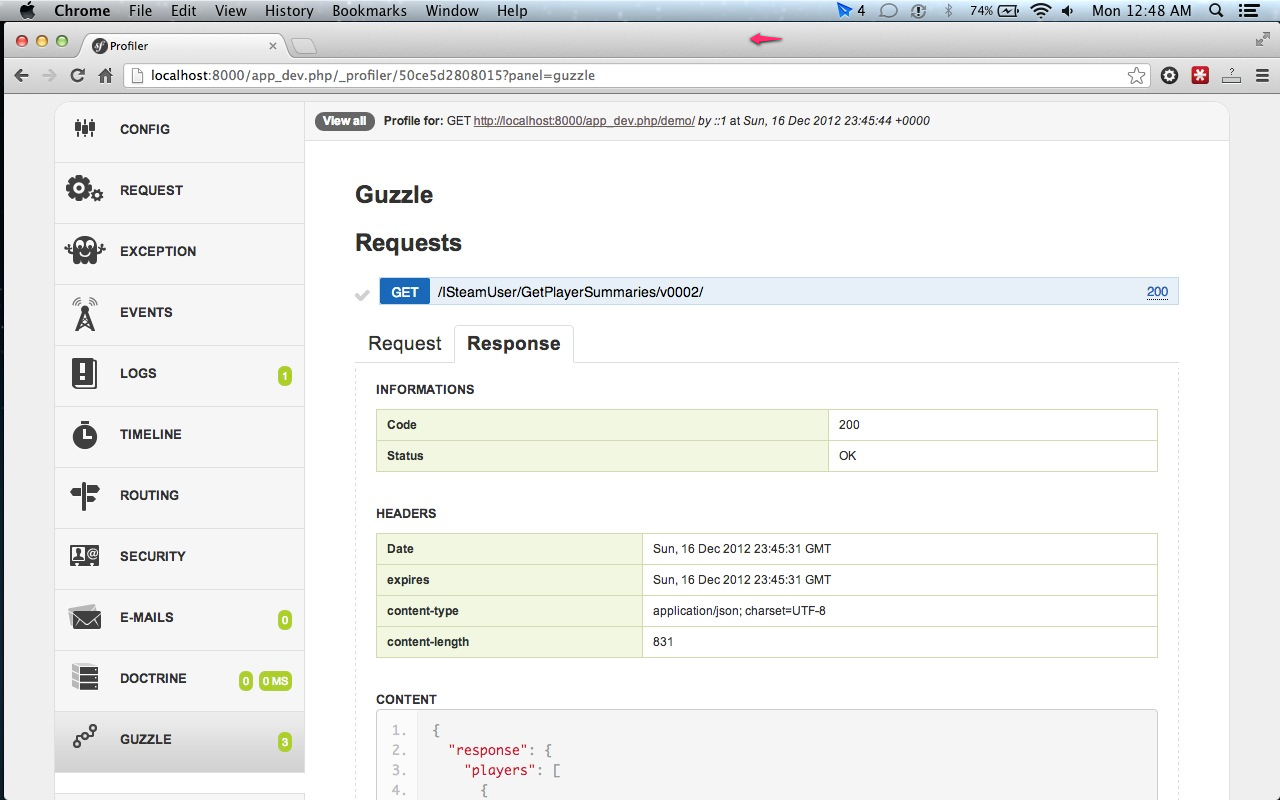Click the Status value OK

[848, 455]
